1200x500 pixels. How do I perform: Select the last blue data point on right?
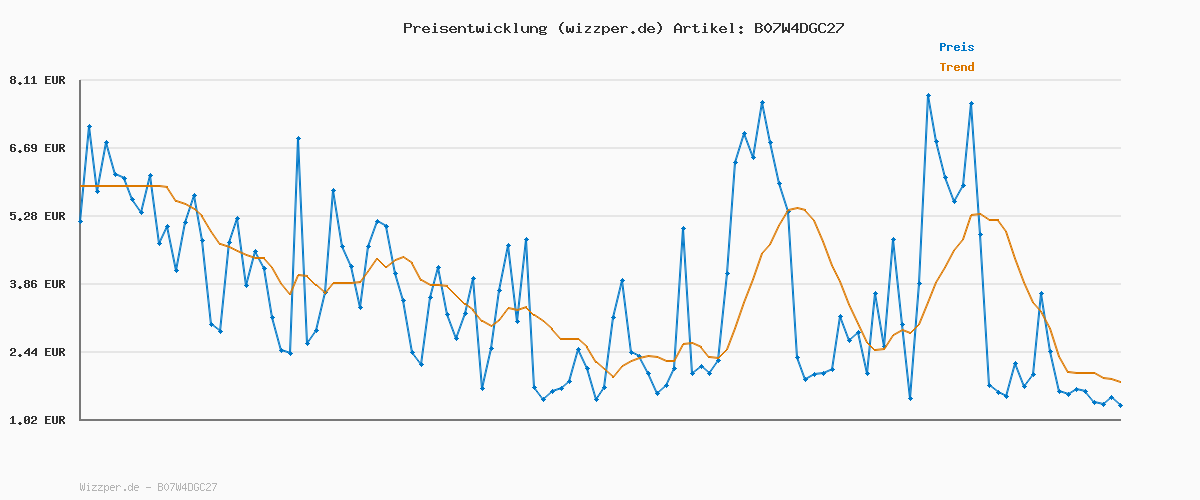1120,405
